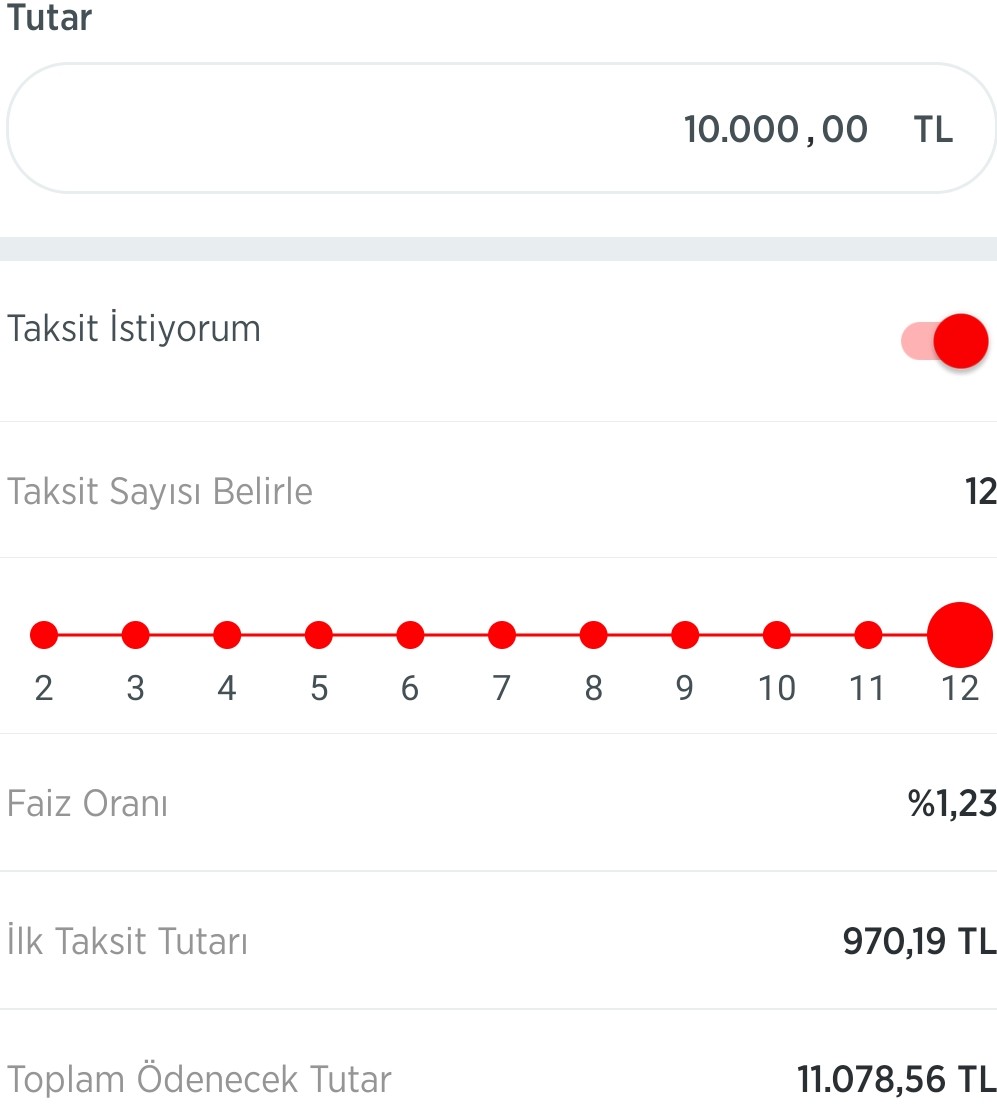This screenshot has width=997, height=1109.
Task: Select 8 installments on the slider
Action: 593,635
